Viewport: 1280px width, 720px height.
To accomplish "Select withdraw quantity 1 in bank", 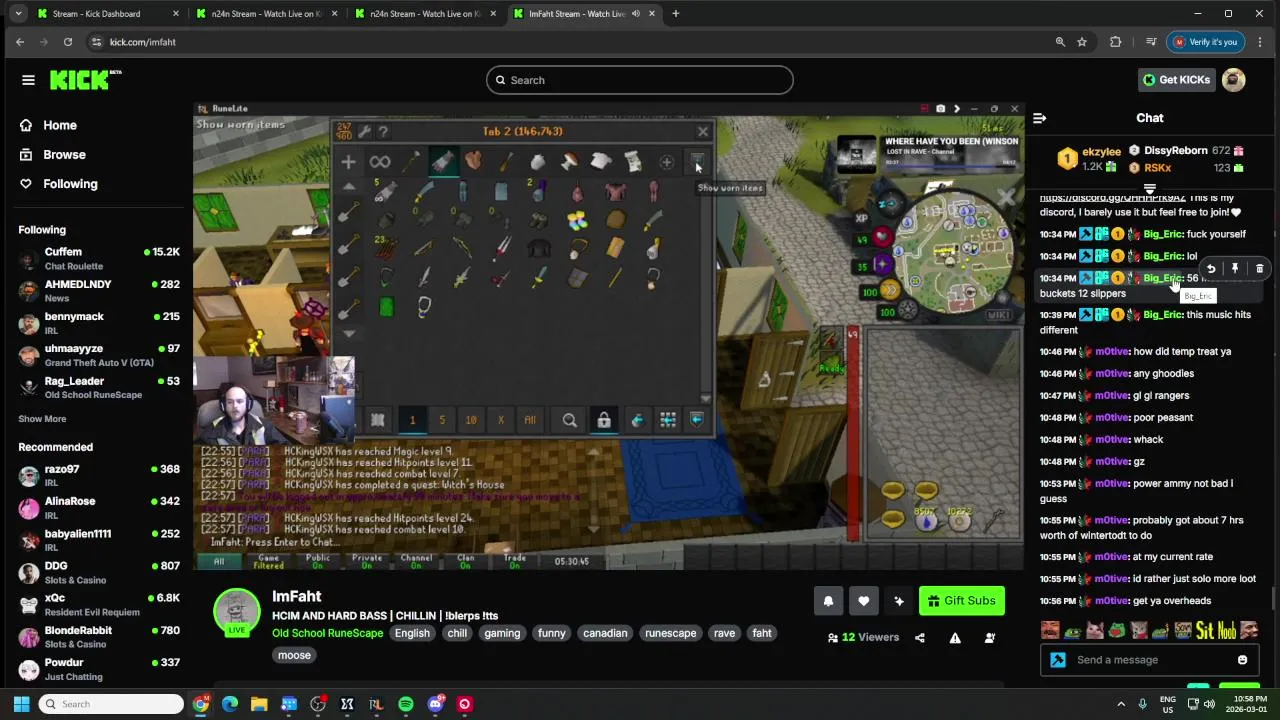I will click(x=412, y=420).
